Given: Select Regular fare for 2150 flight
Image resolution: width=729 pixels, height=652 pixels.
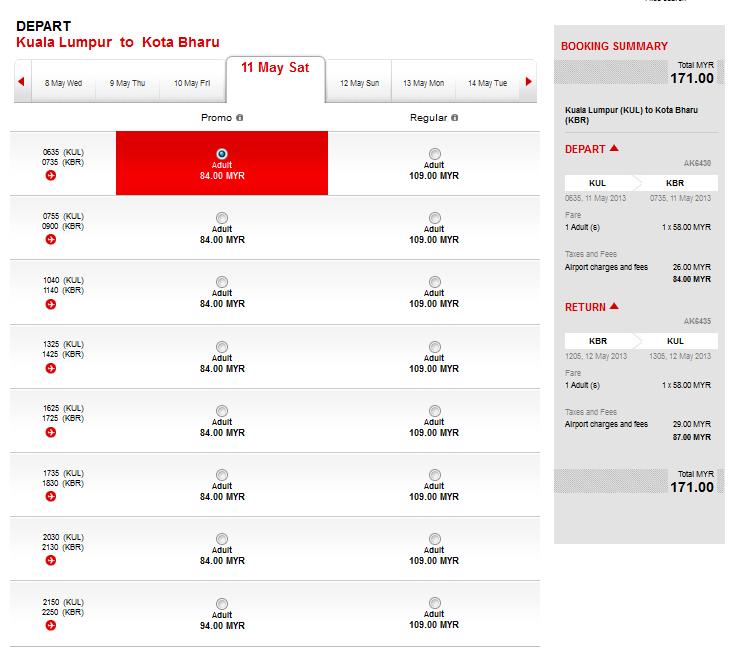Looking at the screenshot, I should 435,603.
